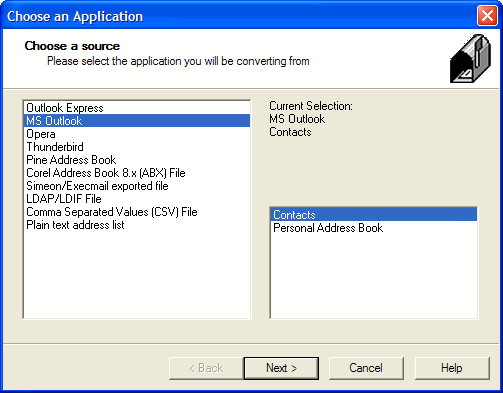Click the Next > button
This screenshot has height=393, width=503.
[x=281, y=368]
